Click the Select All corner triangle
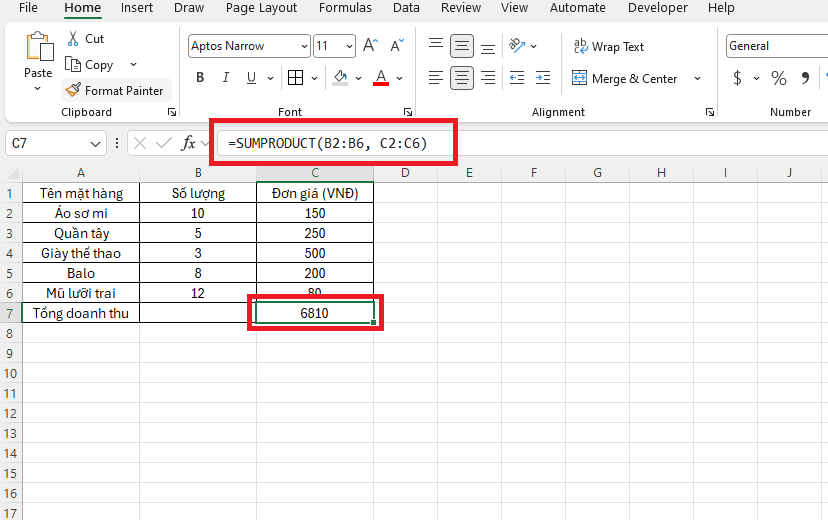Viewport: 828px width, 520px height. coord(13,174)
